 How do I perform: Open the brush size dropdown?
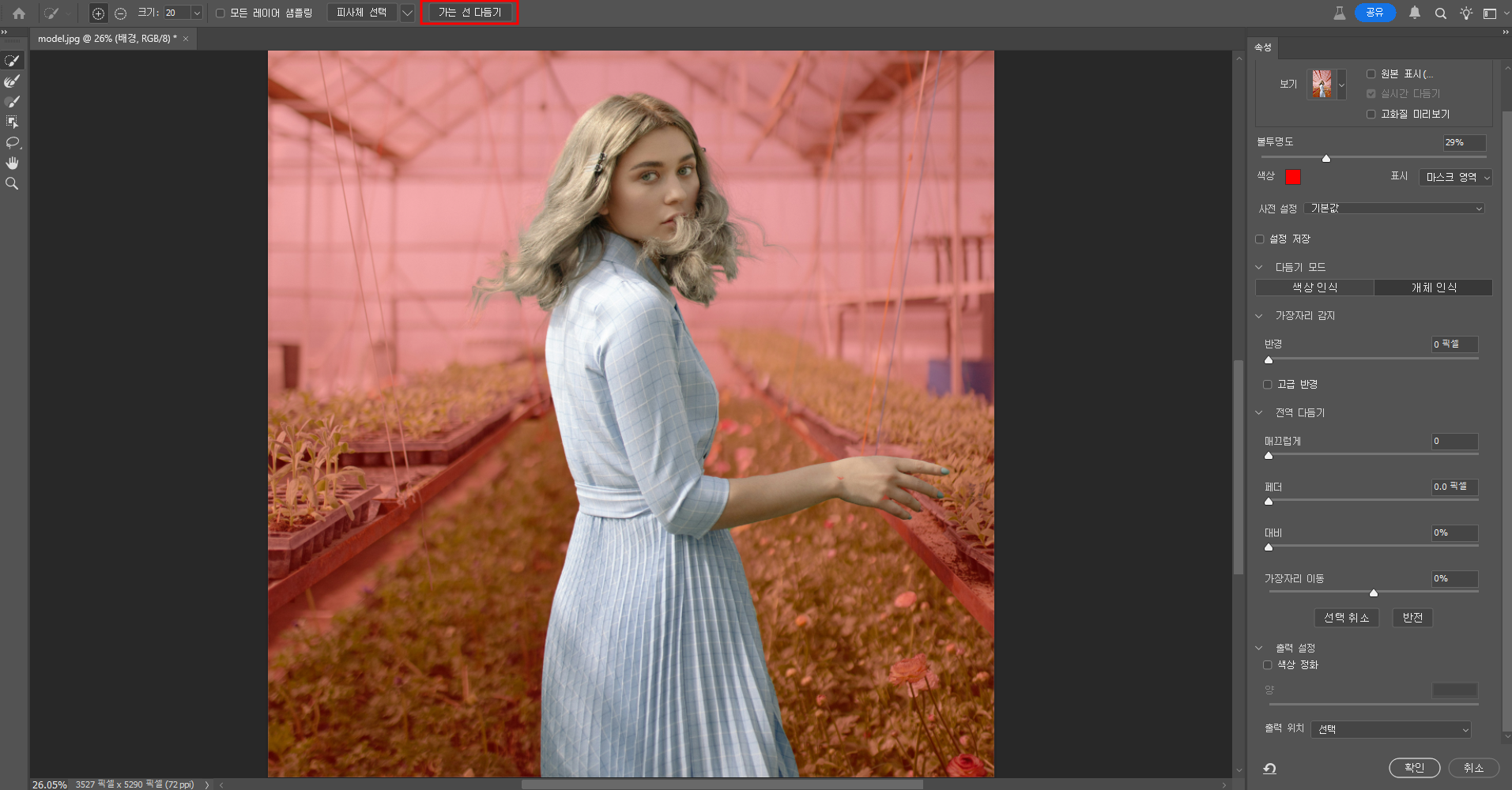point(197,13)
